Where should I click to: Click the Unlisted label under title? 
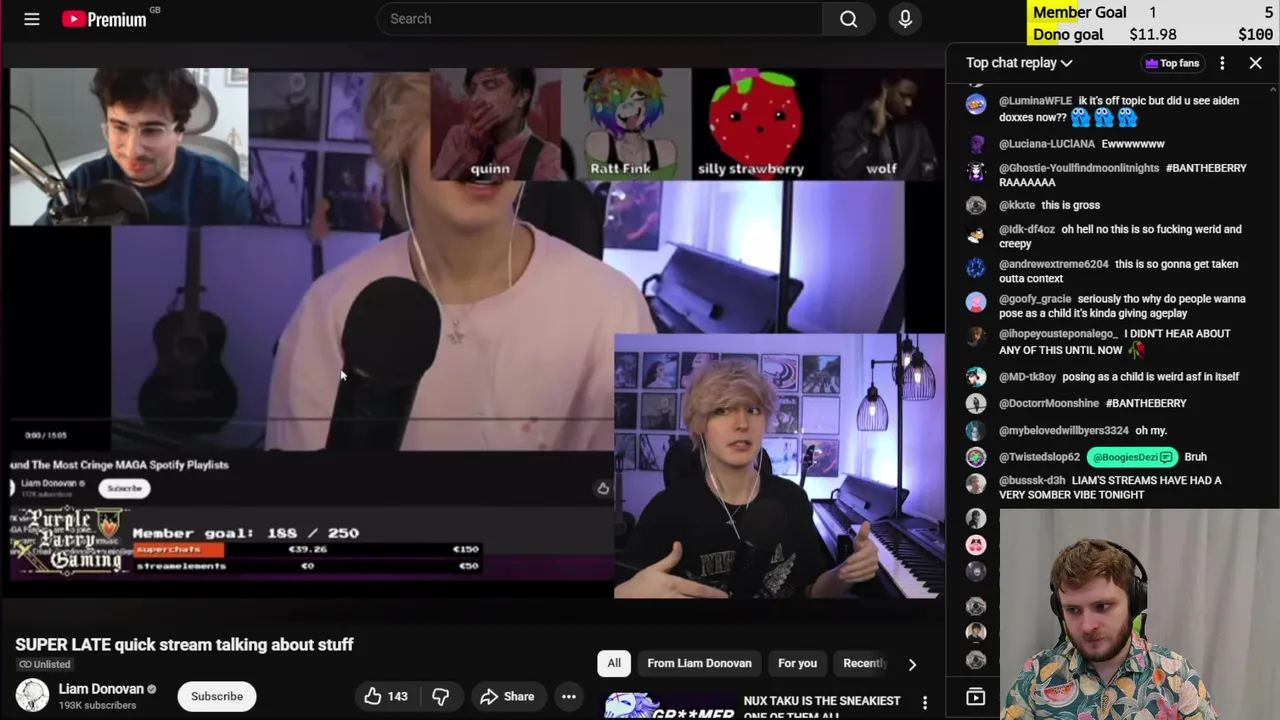coord(44,664)
